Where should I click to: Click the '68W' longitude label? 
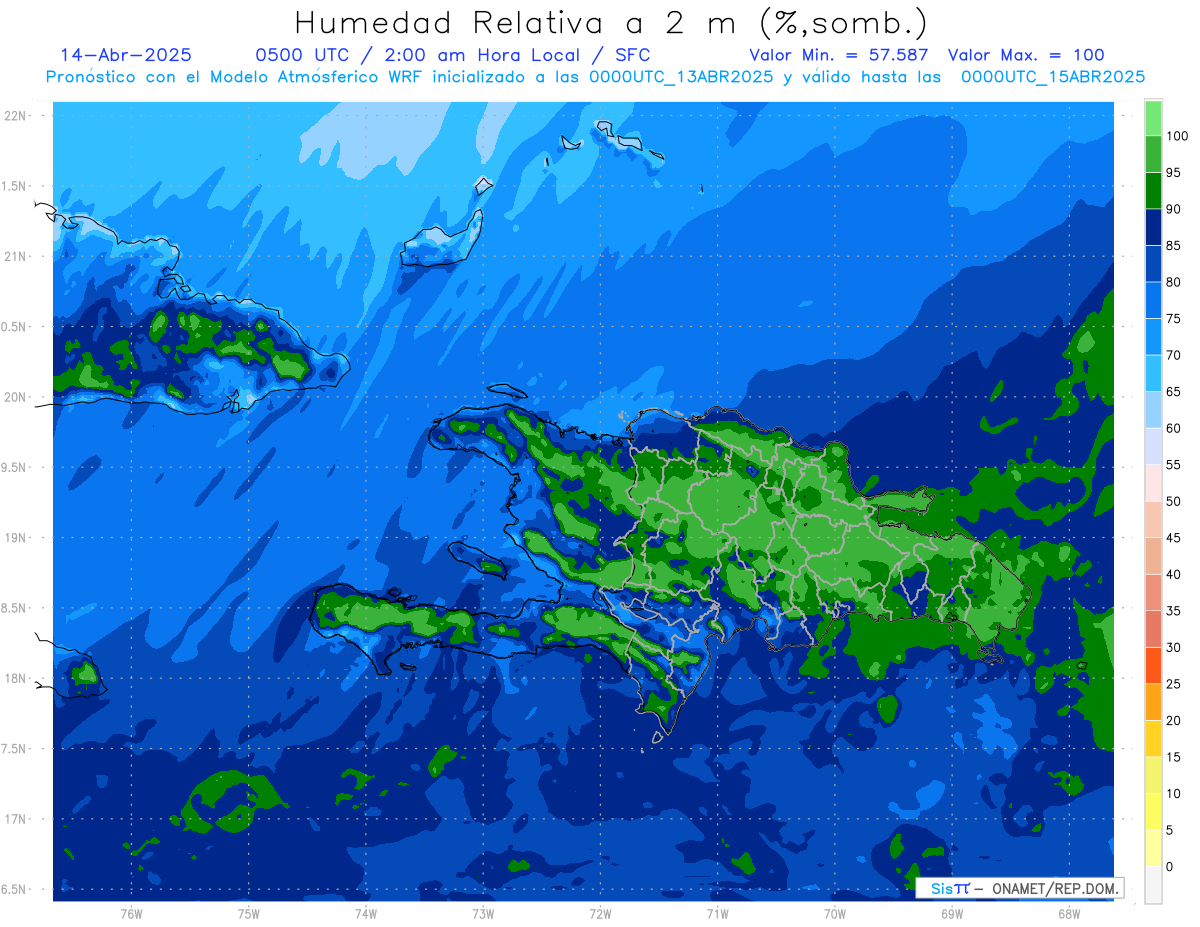[1069, 914]
